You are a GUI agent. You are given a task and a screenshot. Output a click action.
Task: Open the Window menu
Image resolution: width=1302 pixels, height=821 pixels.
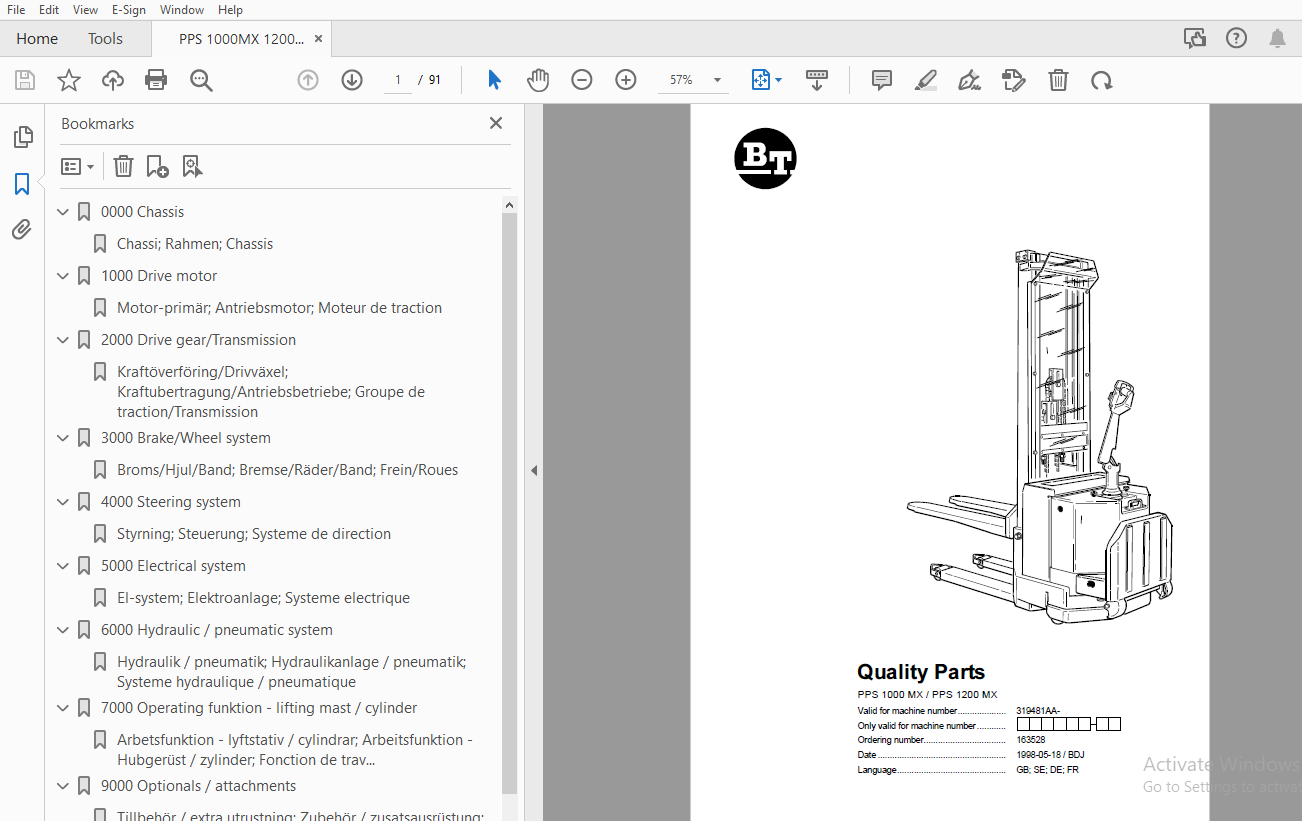coord(182,10)
